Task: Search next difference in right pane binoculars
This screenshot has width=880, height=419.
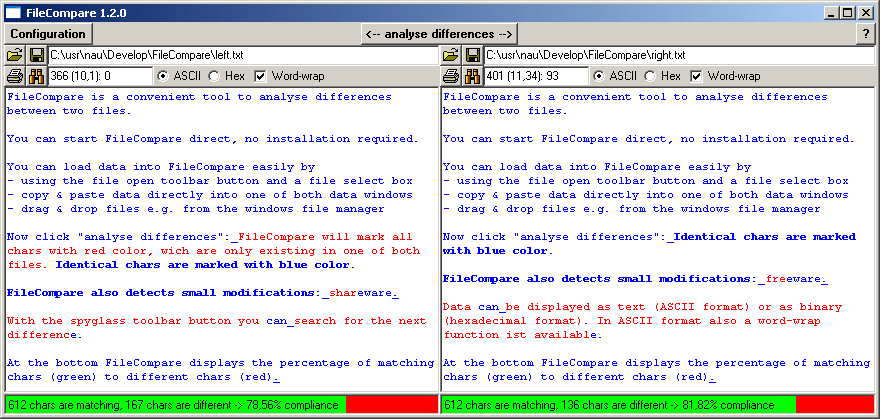Action: coord(473,75)
